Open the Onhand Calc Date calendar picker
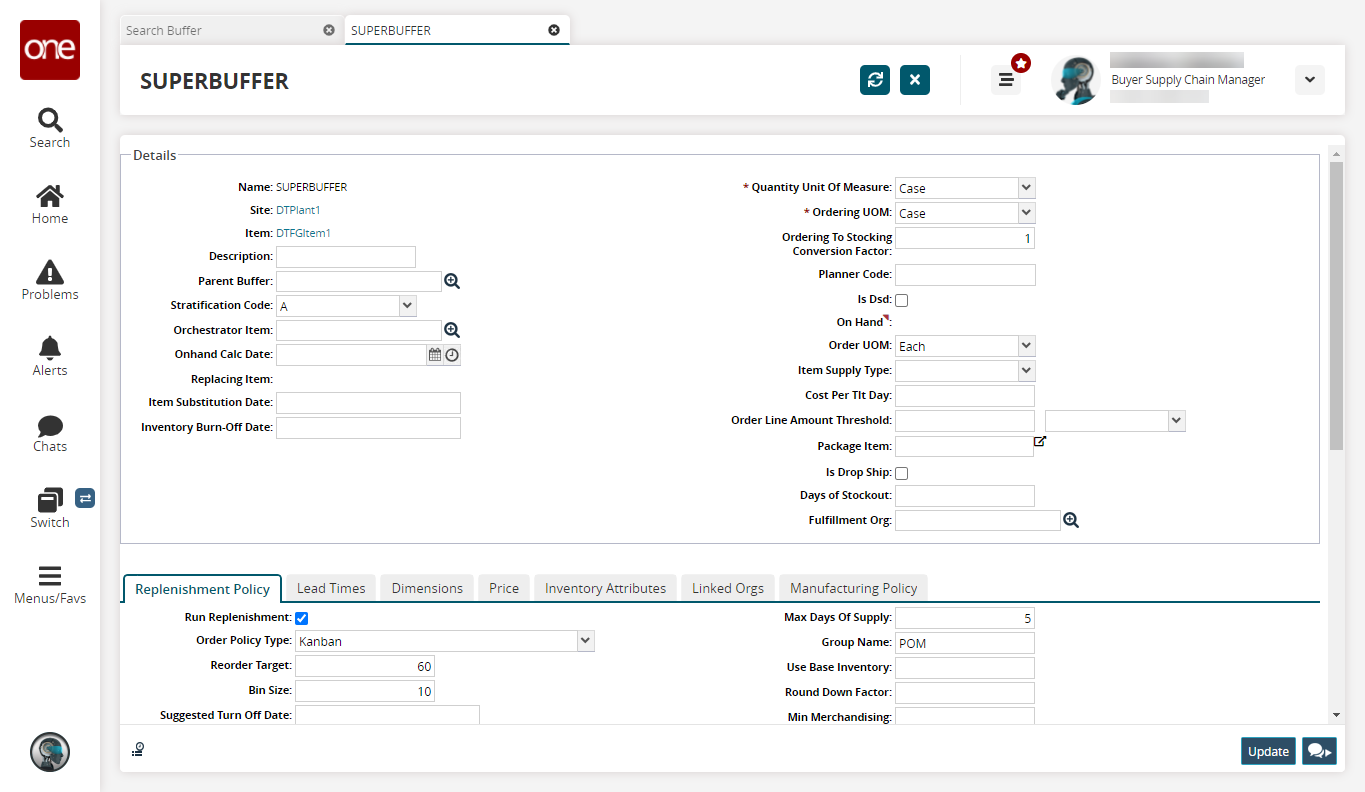The height and width of the screenshot is (792, 1365). point(435,355)
